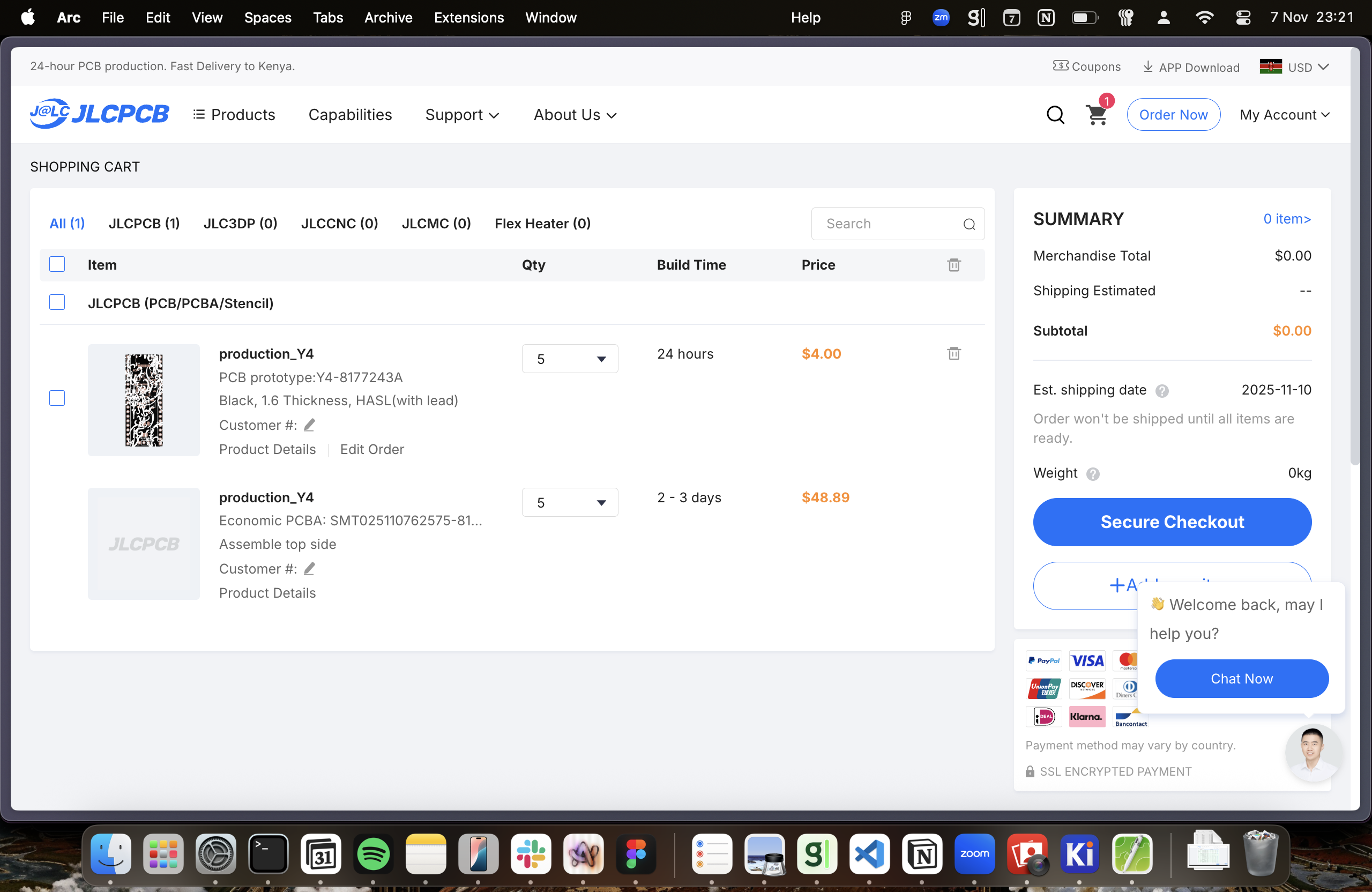Check the JLCPCB (PCB/PCBA/Stencil) group checkbox

click(57, 302)
